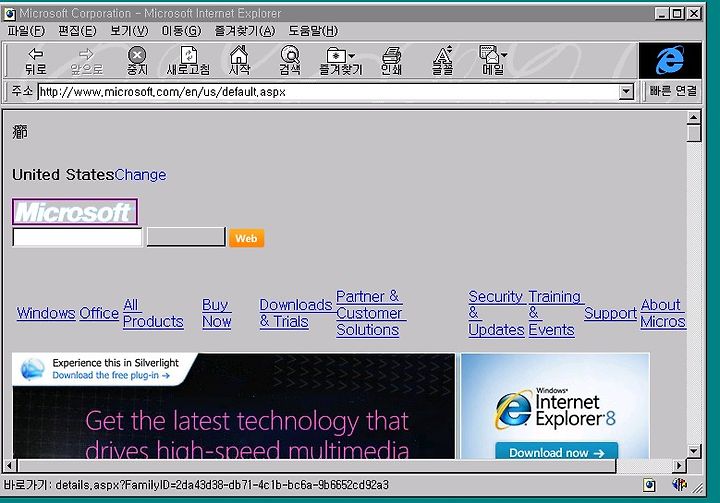Click the Internet Explorer 8 promo image

[x=555, y=406]
